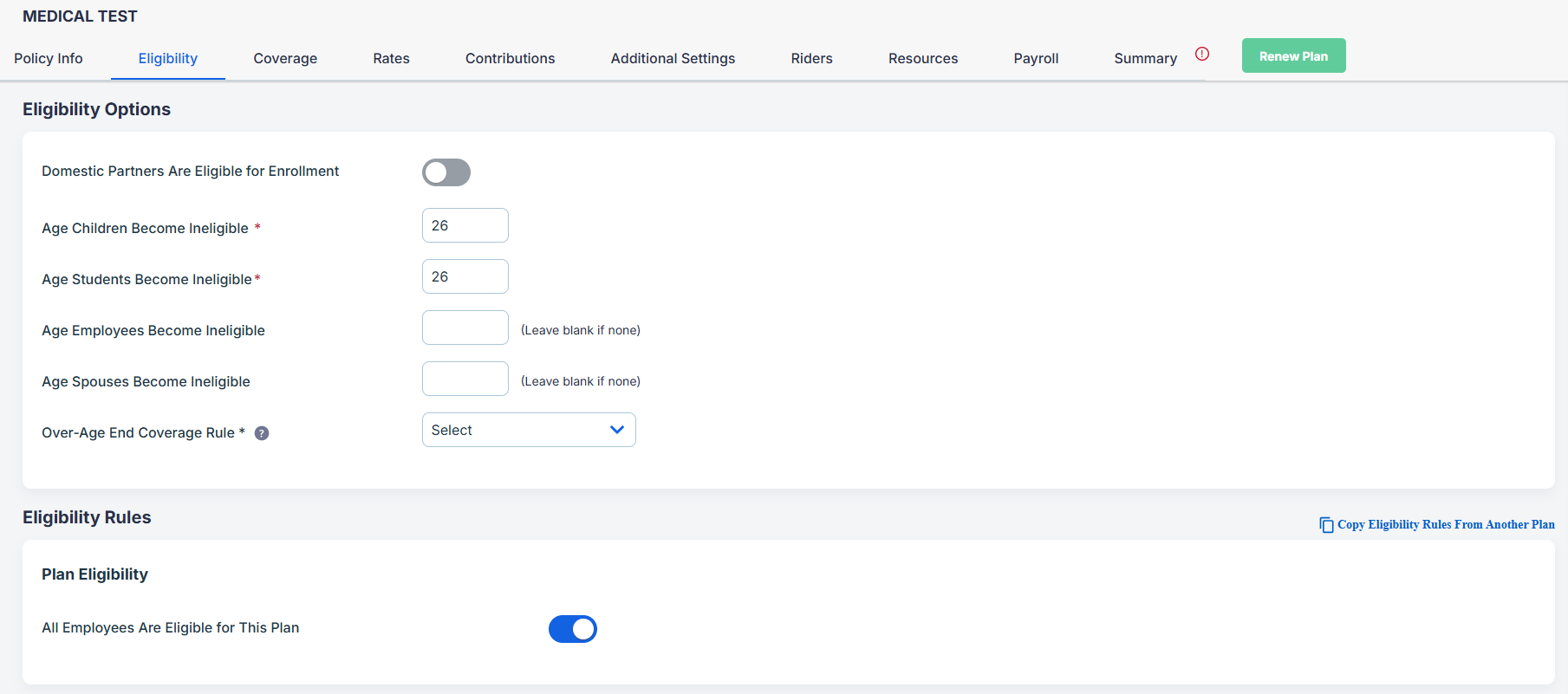Open the Additional Settings tab
This screenshot has height=694, width=1568.
pyautogui.click(x=673, y=58)
